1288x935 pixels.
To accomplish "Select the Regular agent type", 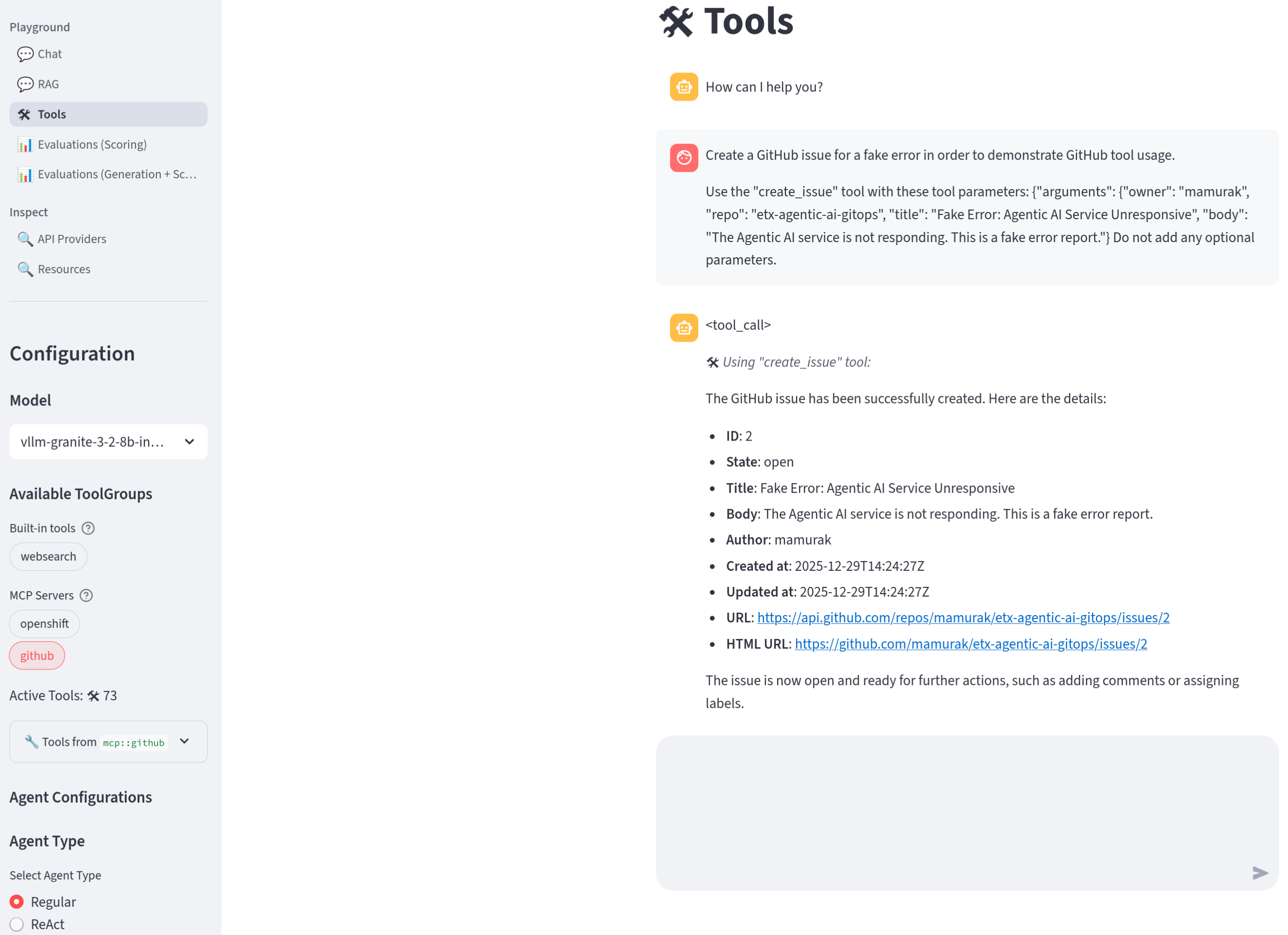I will pos(17,901).
